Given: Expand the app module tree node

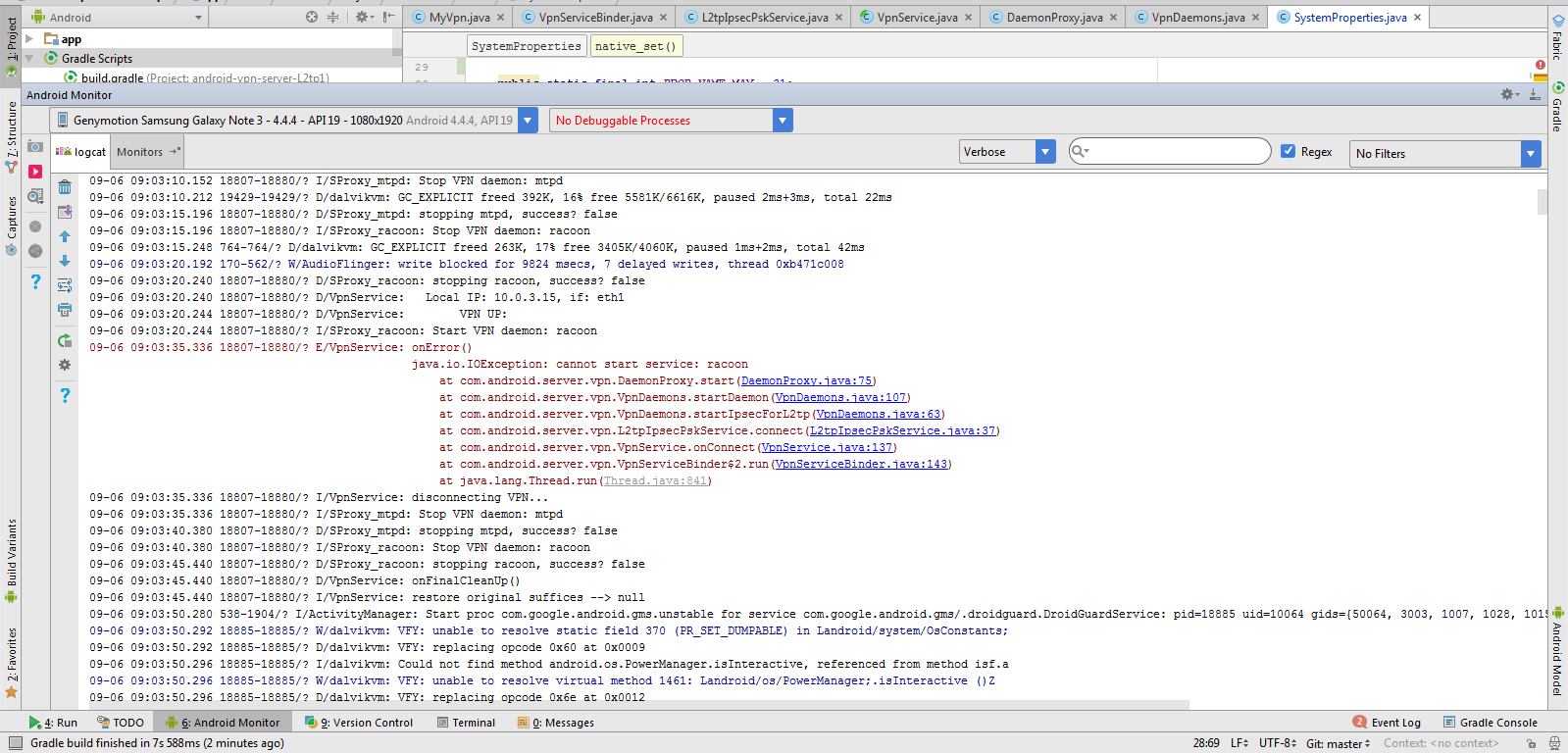Looking at the screenshot, I should (x=29, y=39).
